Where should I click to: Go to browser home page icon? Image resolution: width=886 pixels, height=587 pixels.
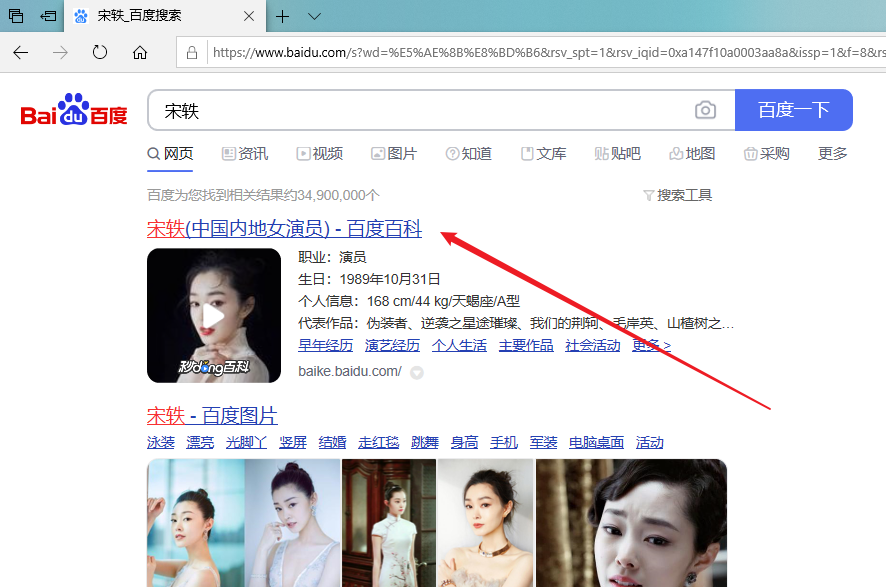(140, 52)
